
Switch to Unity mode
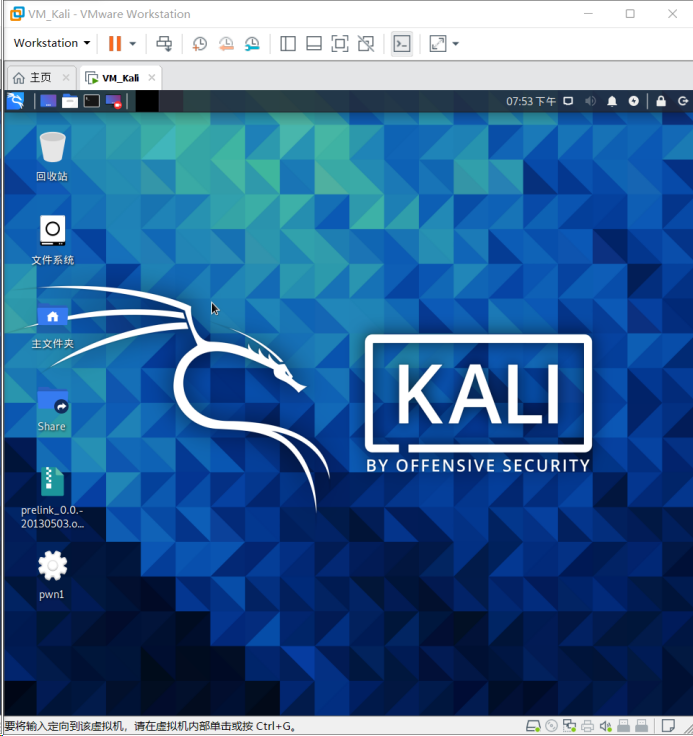366,44
